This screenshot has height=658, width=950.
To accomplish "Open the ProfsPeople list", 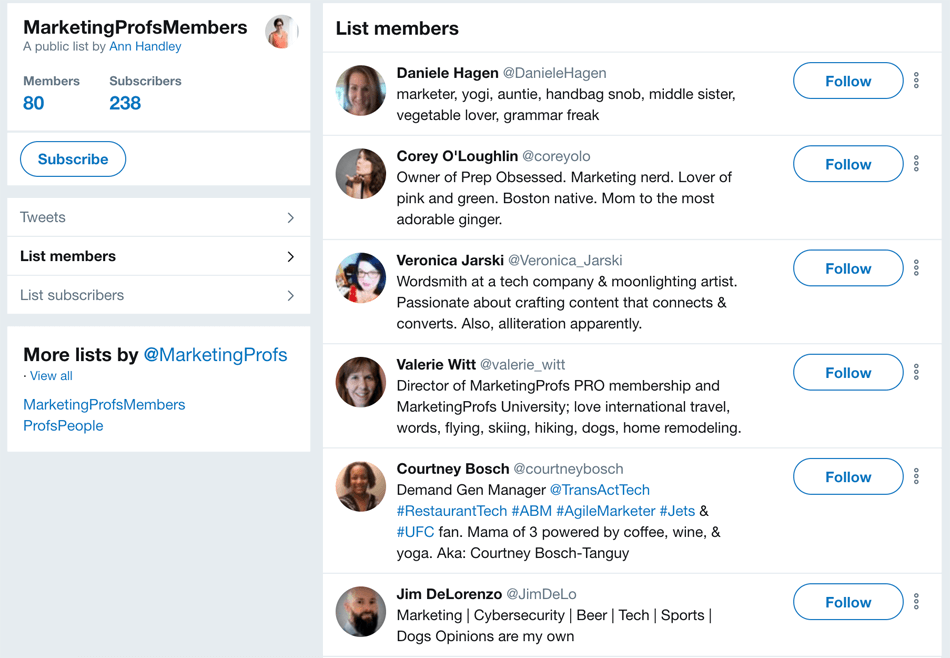I will coord(62,425).
